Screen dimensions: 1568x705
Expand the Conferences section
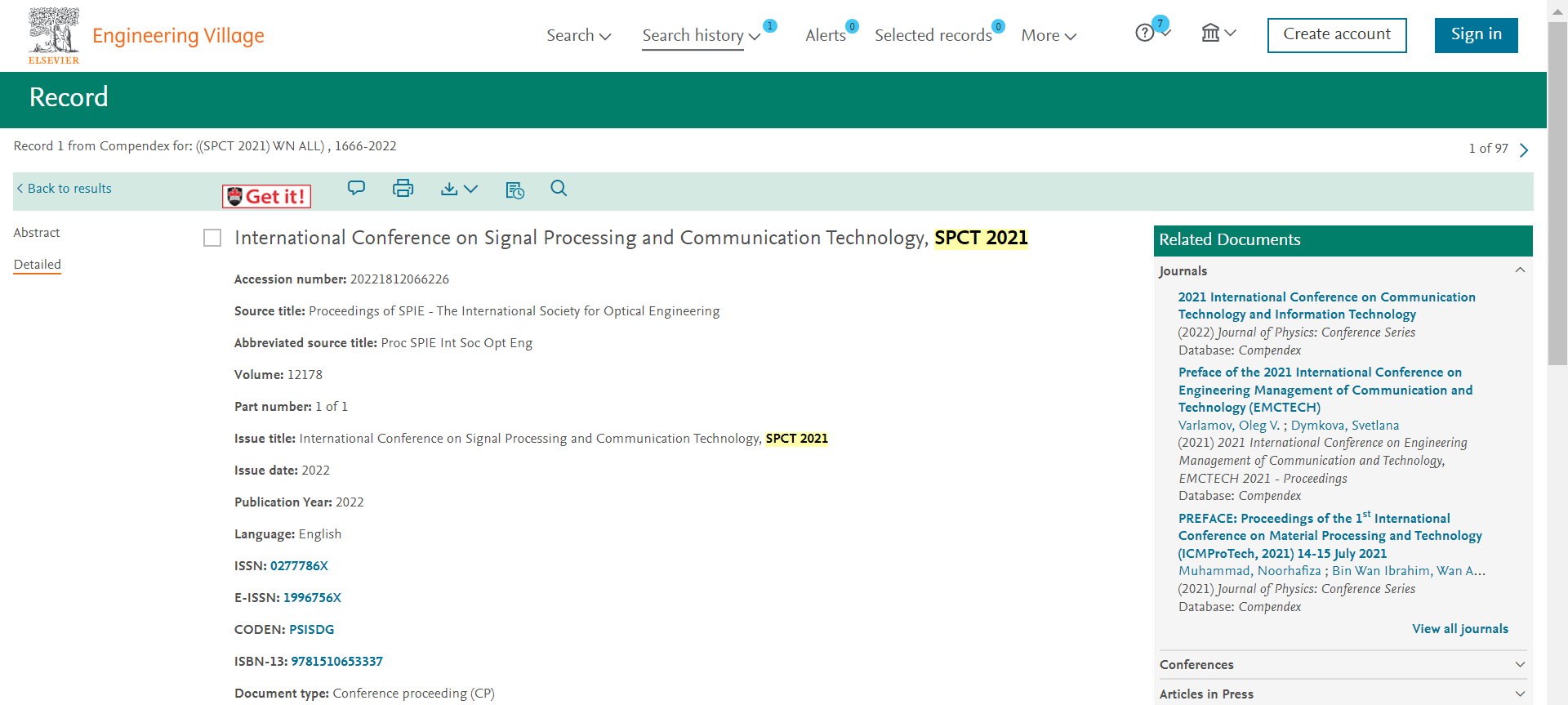pos(1520,664)
